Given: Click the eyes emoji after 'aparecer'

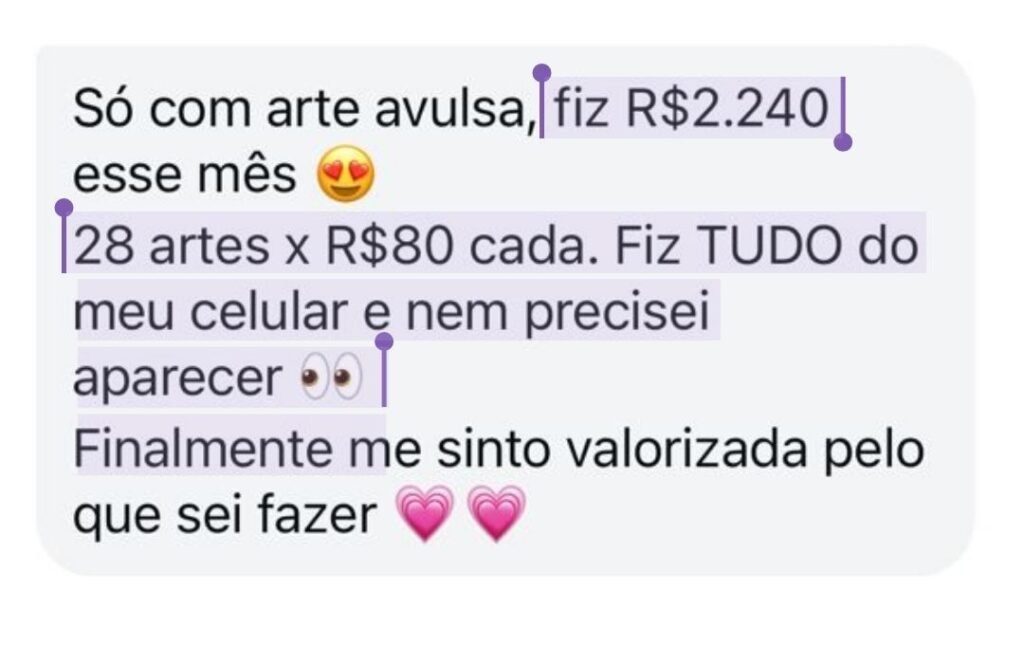Looking at the screenshot, I should 330,377.
